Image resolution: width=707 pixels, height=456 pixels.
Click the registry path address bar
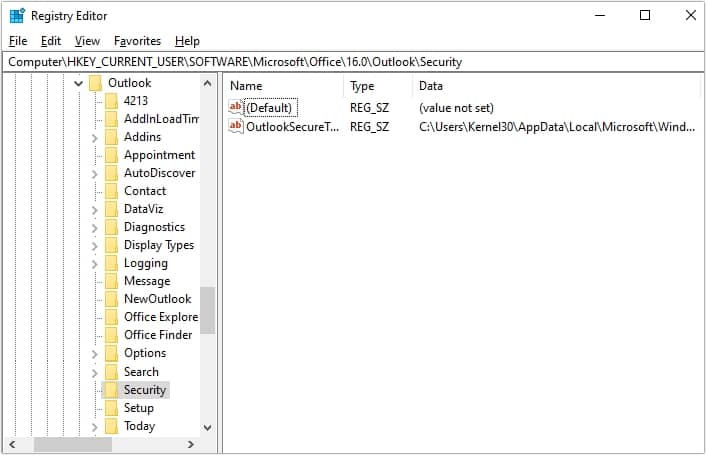click(354, 62)
